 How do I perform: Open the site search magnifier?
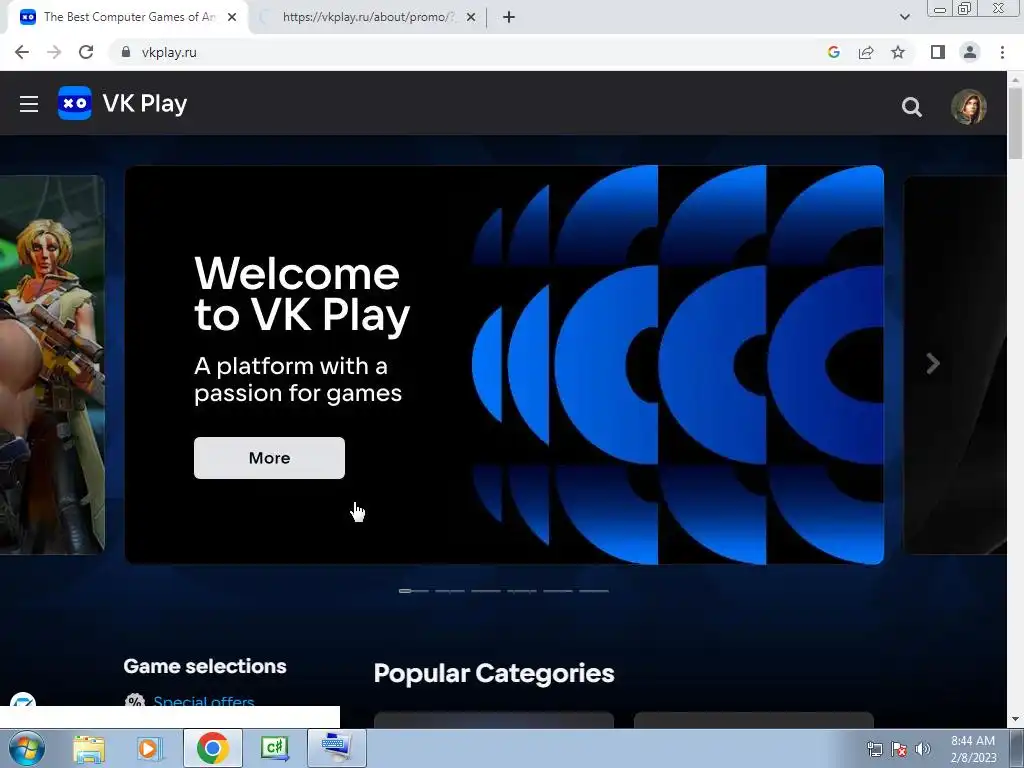(912, 106)
